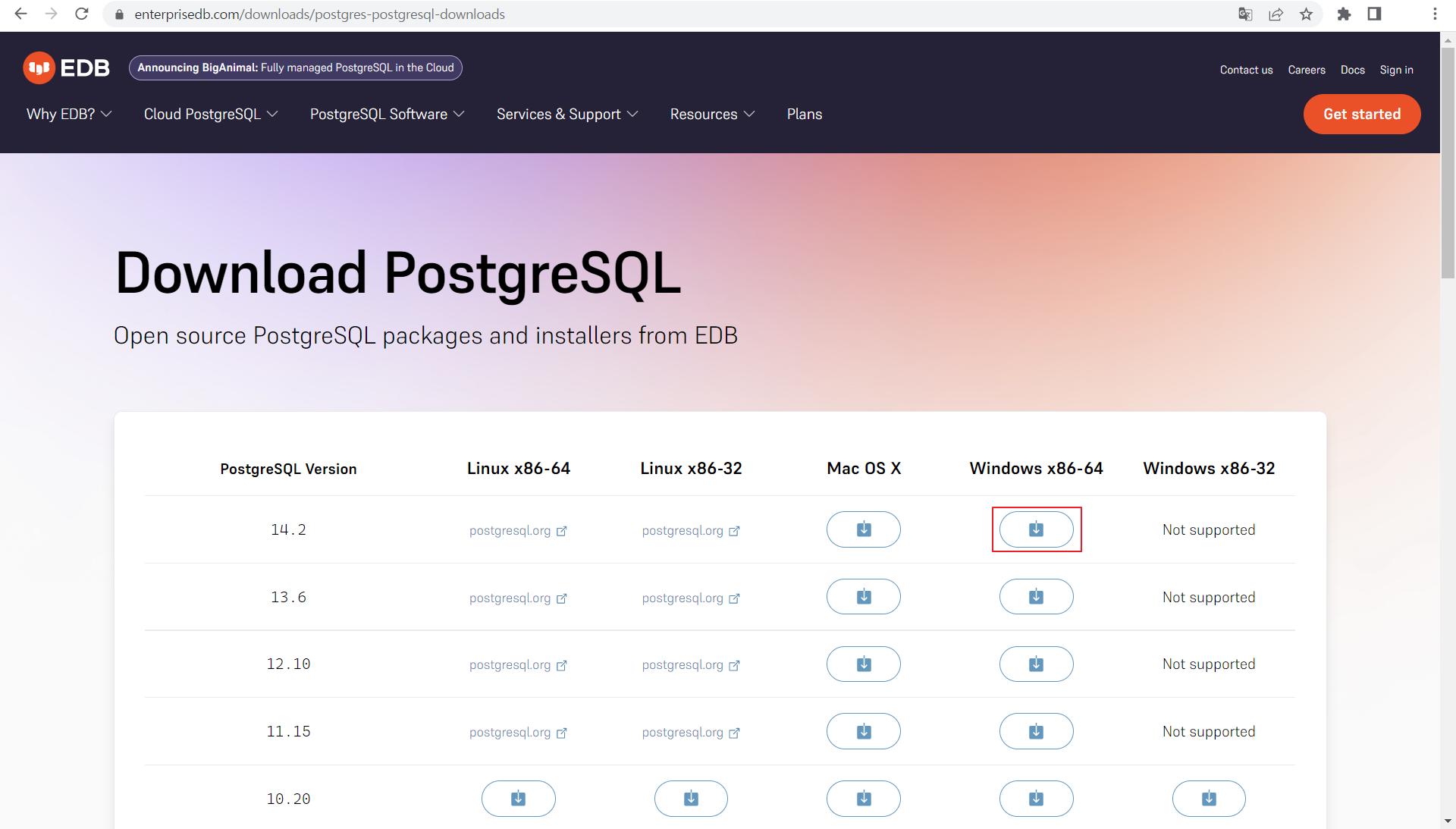
Task: Bookmark this page with star icon
Action: (x=1306, y=14)
